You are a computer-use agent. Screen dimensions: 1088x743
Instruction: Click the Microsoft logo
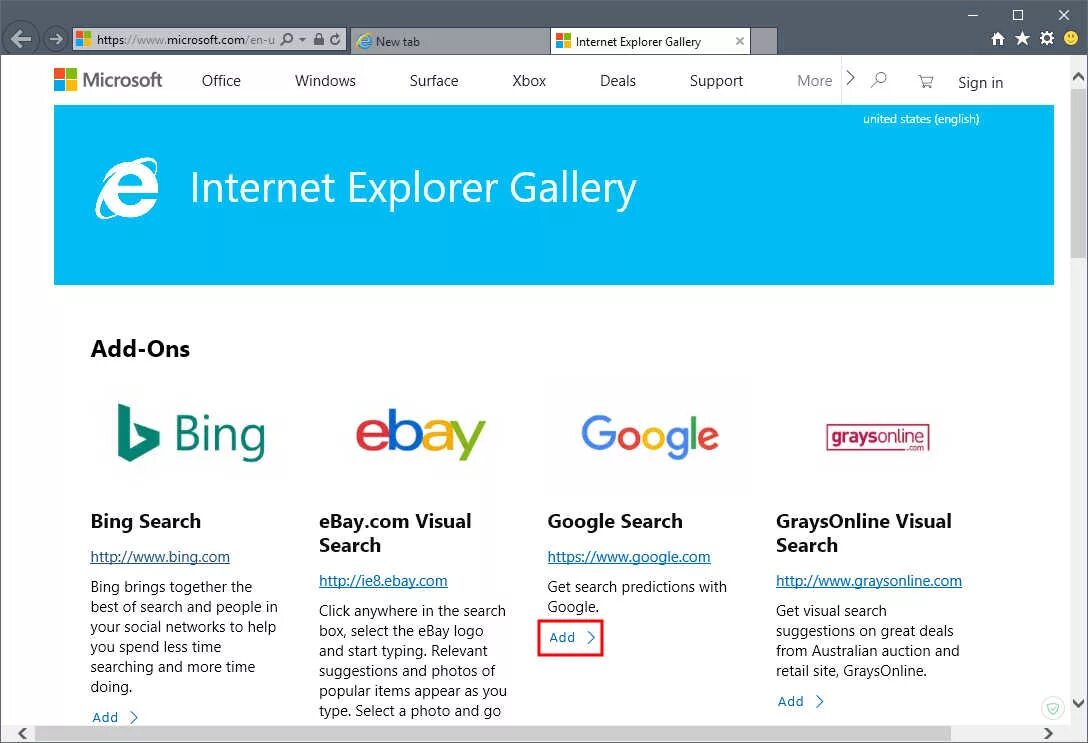pyautogui.click(x=108, y=80)
